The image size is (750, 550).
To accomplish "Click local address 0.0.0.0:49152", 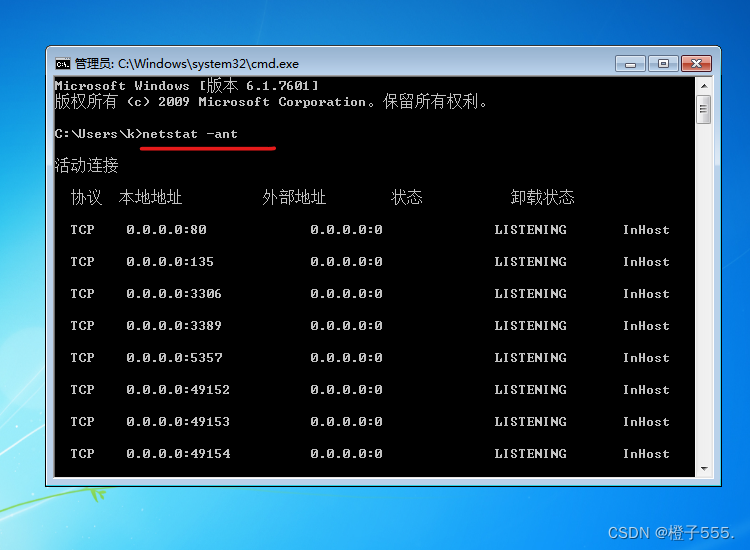I will pos(178,390).
